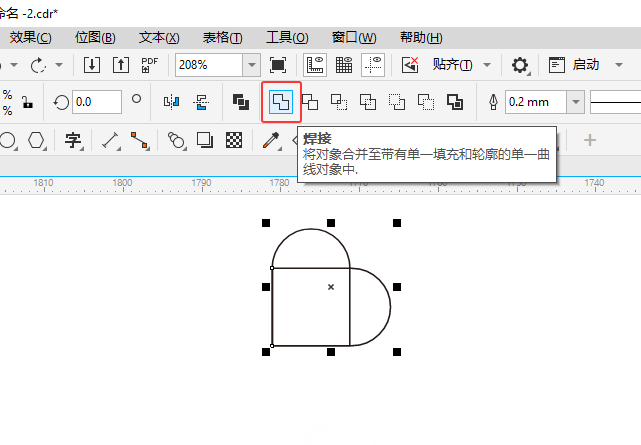Toggle Snap off icon with red X
Viewport: 641px width, 445px height.
click(410, 65)
